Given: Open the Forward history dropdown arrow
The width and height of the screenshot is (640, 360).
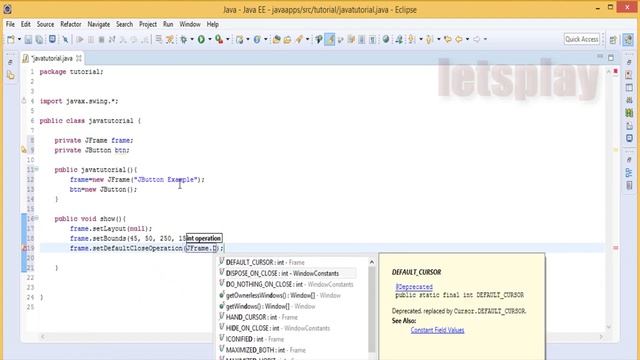Looking at the screenshot, I should (485, 40).
